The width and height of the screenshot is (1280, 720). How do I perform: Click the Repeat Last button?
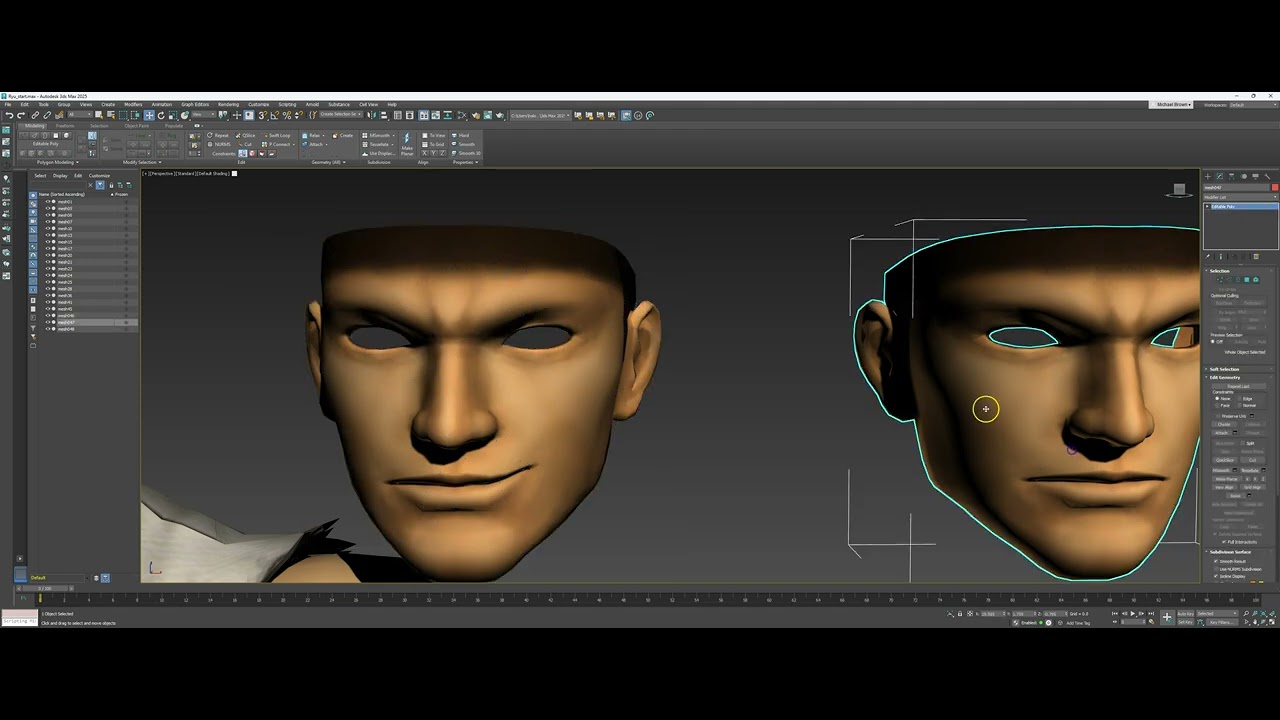coord(1239,386)
